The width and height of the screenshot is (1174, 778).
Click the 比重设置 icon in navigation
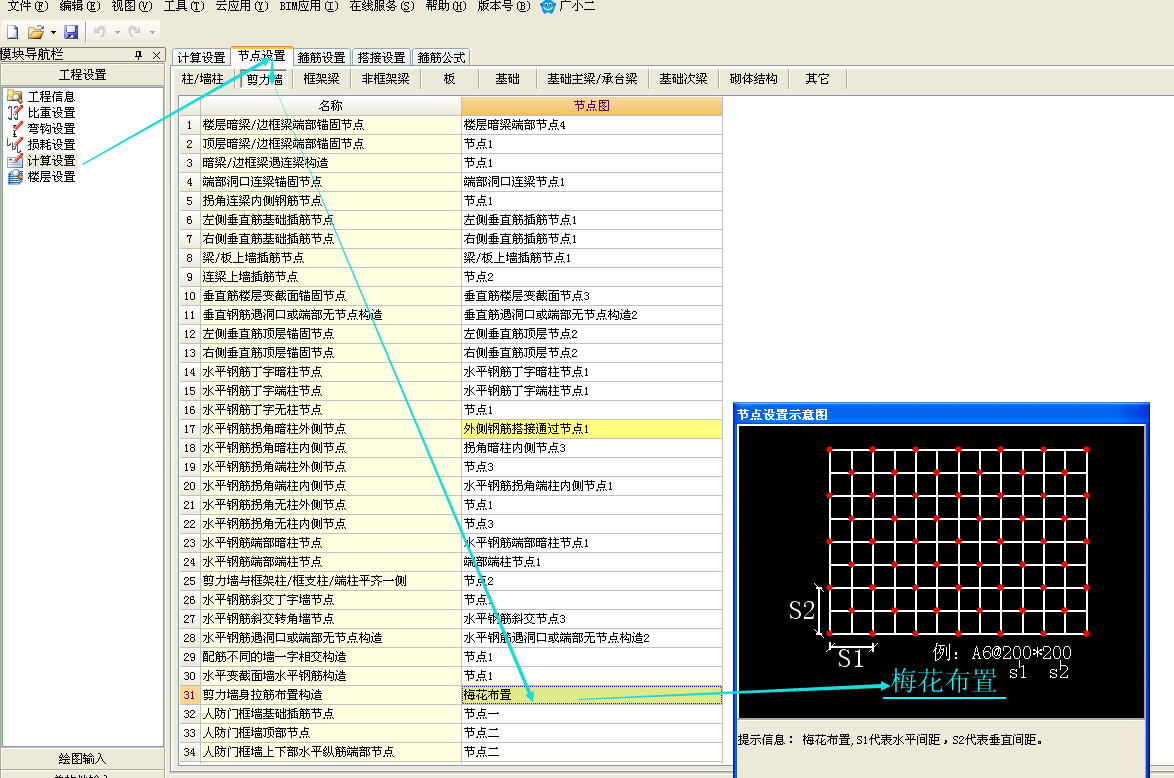point(14,112)
